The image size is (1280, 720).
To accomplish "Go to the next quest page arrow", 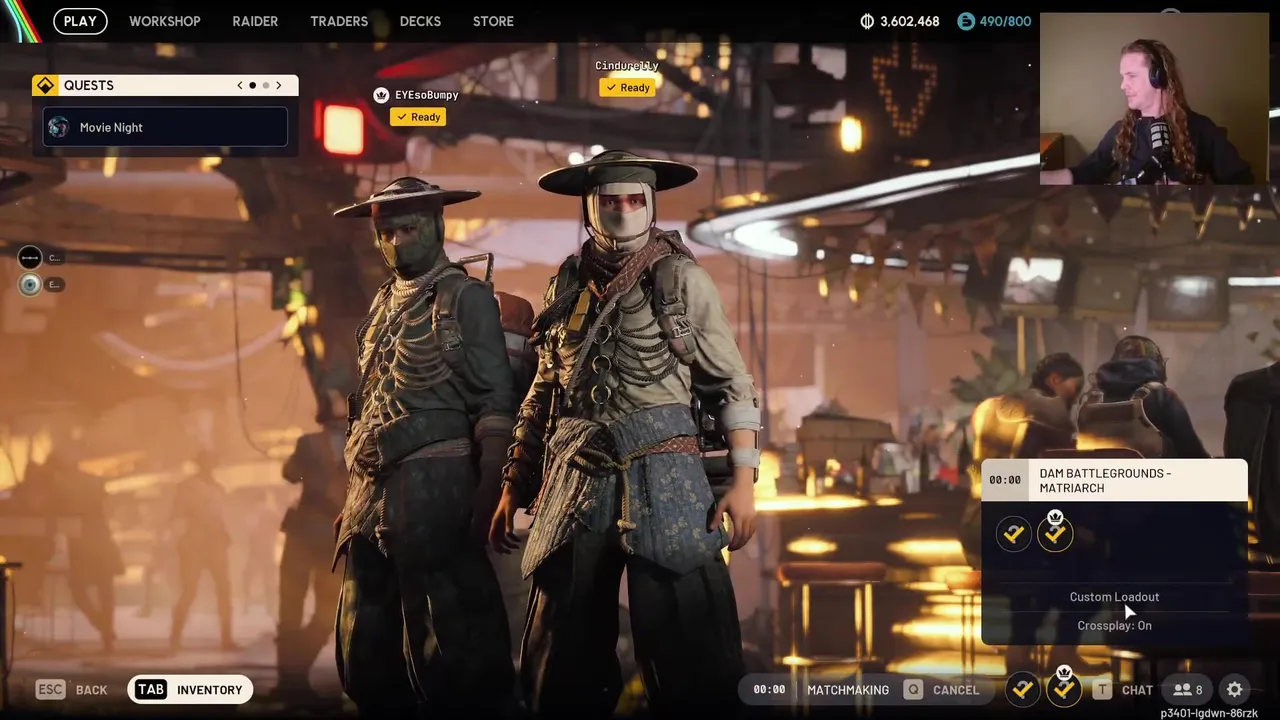I will (x=279, y=85).
